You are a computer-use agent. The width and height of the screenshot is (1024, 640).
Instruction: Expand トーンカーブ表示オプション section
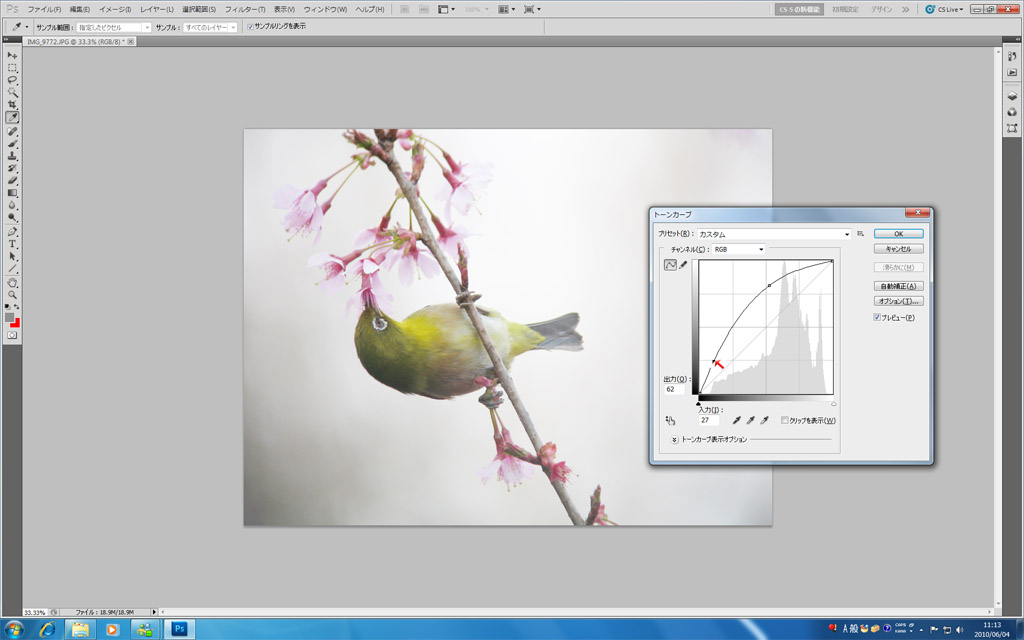(674, 439)
